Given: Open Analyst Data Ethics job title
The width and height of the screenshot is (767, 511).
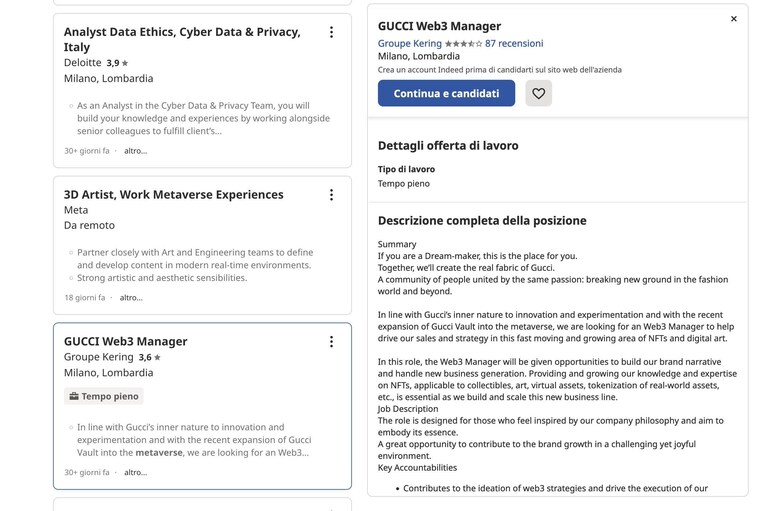Looking at the screenshot, I should tap(182, 40).
